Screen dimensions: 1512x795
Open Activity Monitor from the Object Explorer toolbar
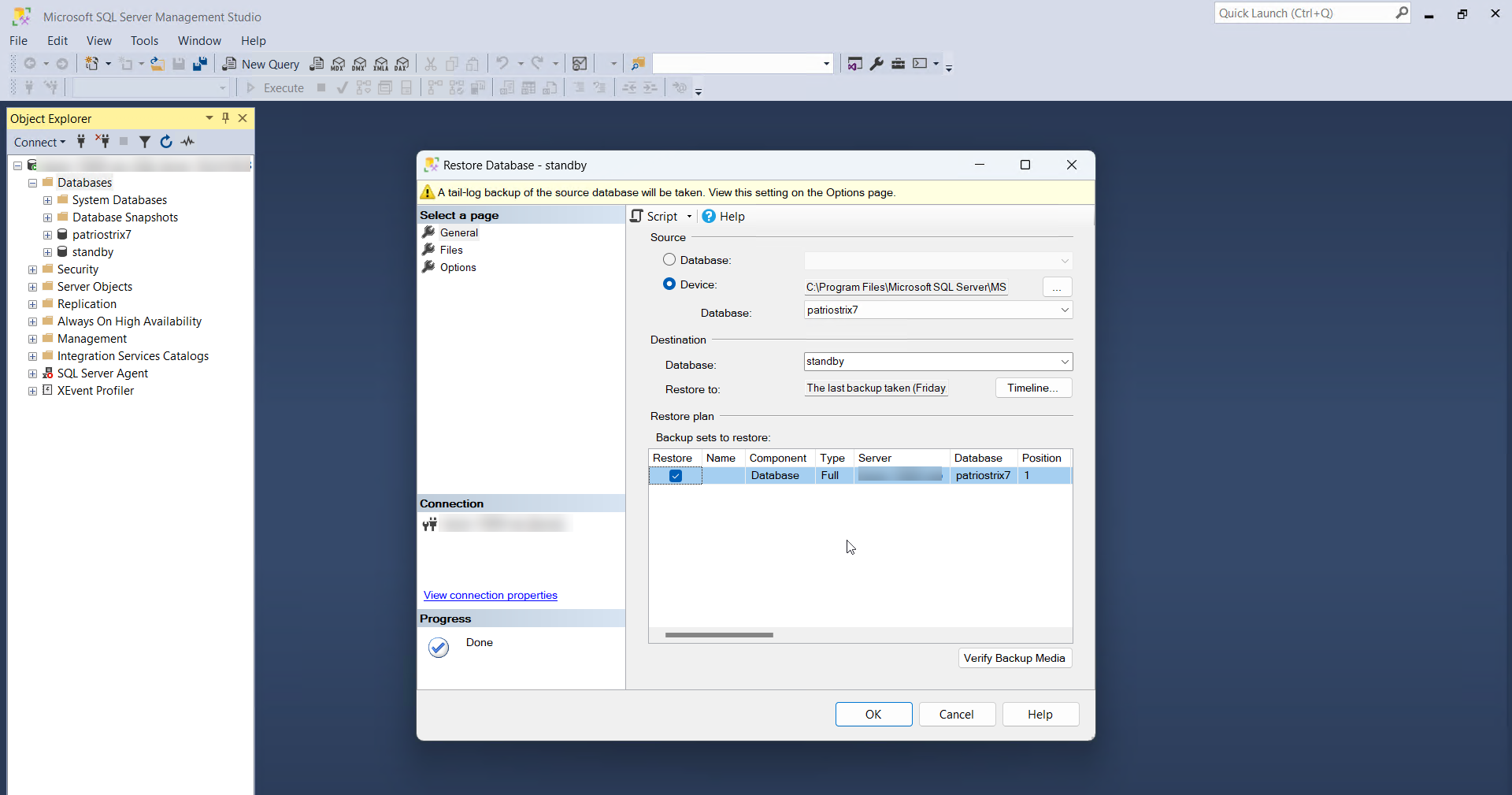click(x=187, y=142)
